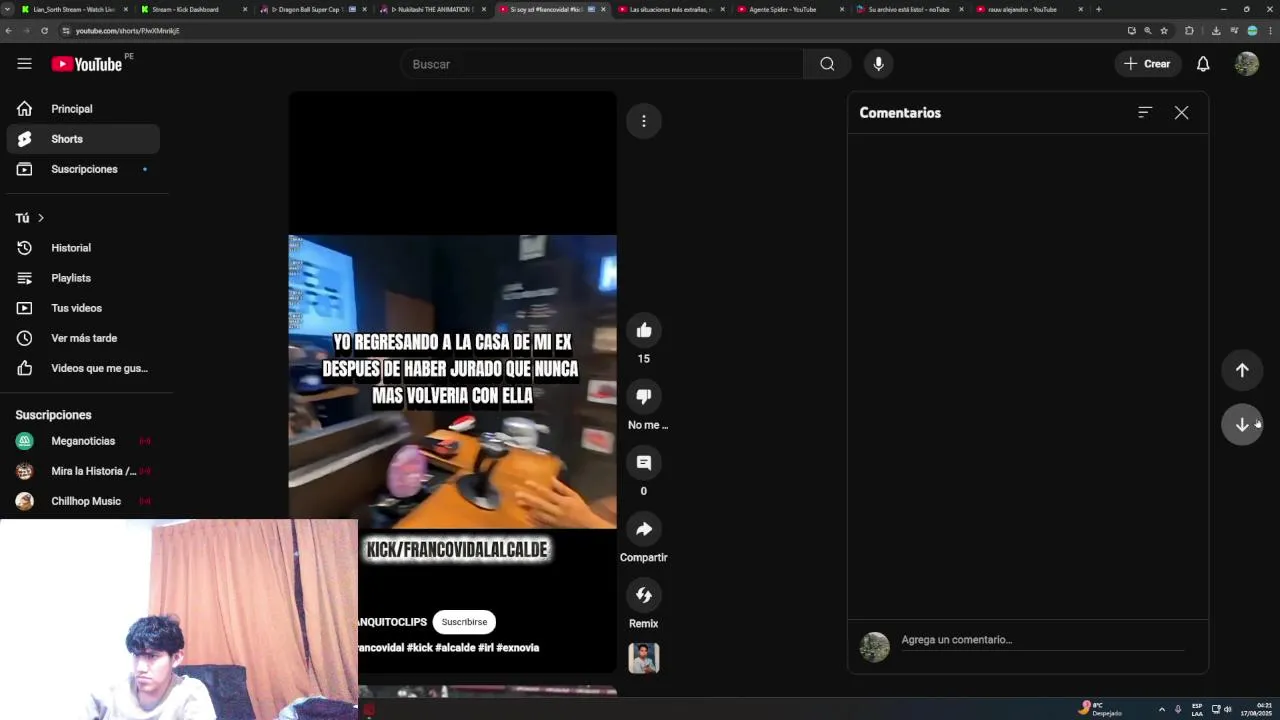Image resolution: width=1280 pixels, height=720 pixels.
Task: Select Shorts in the sidebar
Action: coord(83,139)
